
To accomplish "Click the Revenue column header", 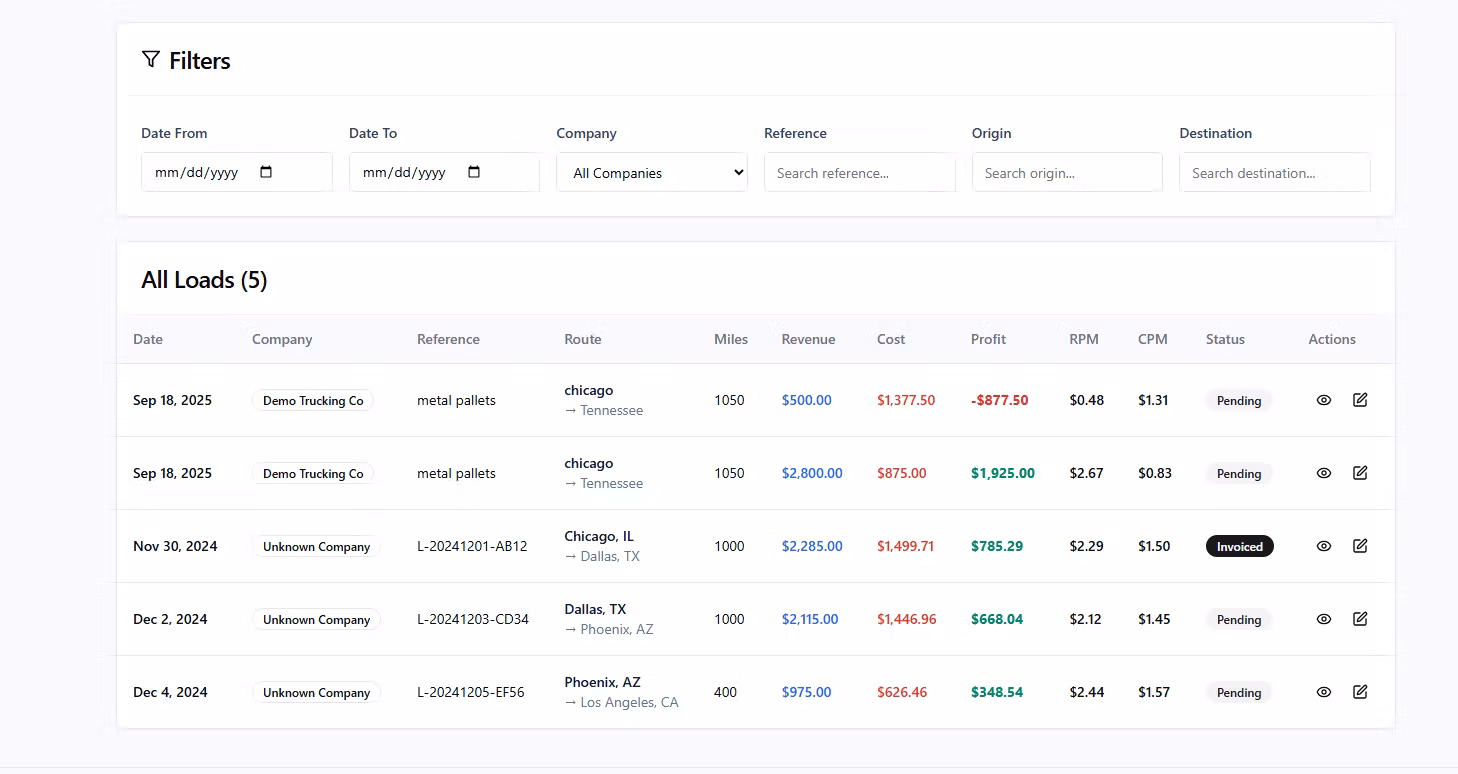I will tap(808, 339).
